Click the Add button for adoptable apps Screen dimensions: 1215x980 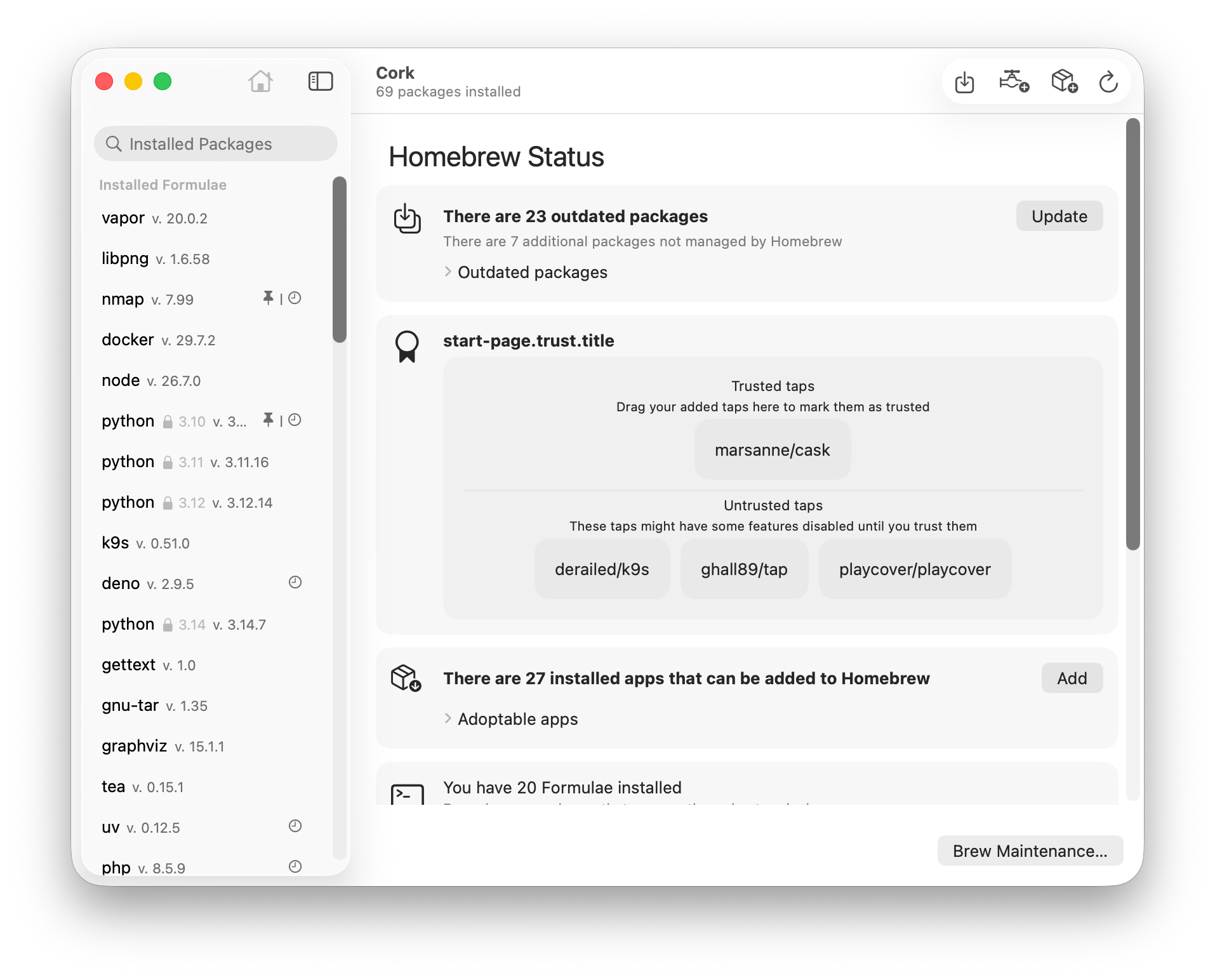1072,679
